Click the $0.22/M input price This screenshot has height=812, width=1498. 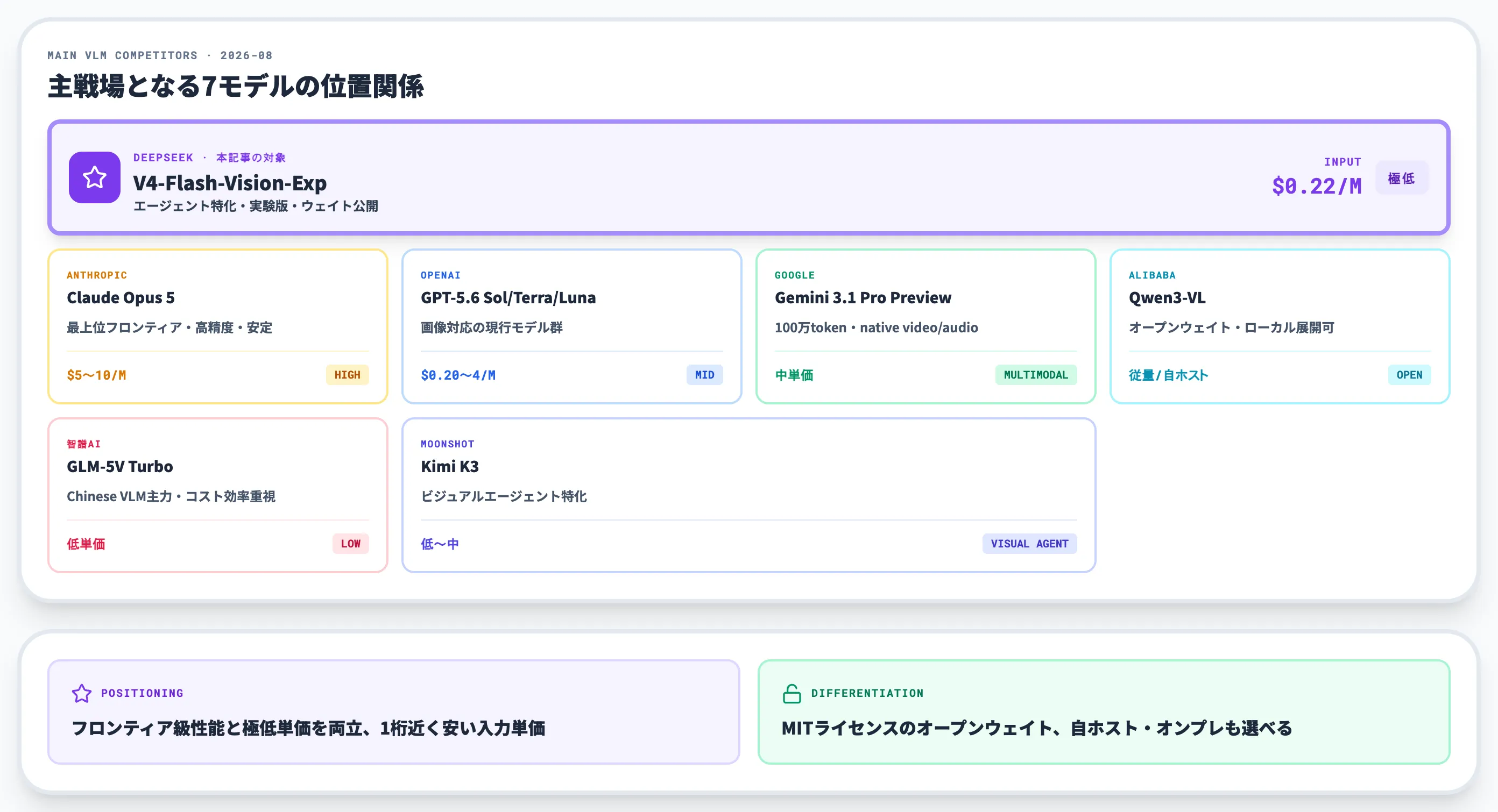pyautogui.click(x=1317, y=186)
